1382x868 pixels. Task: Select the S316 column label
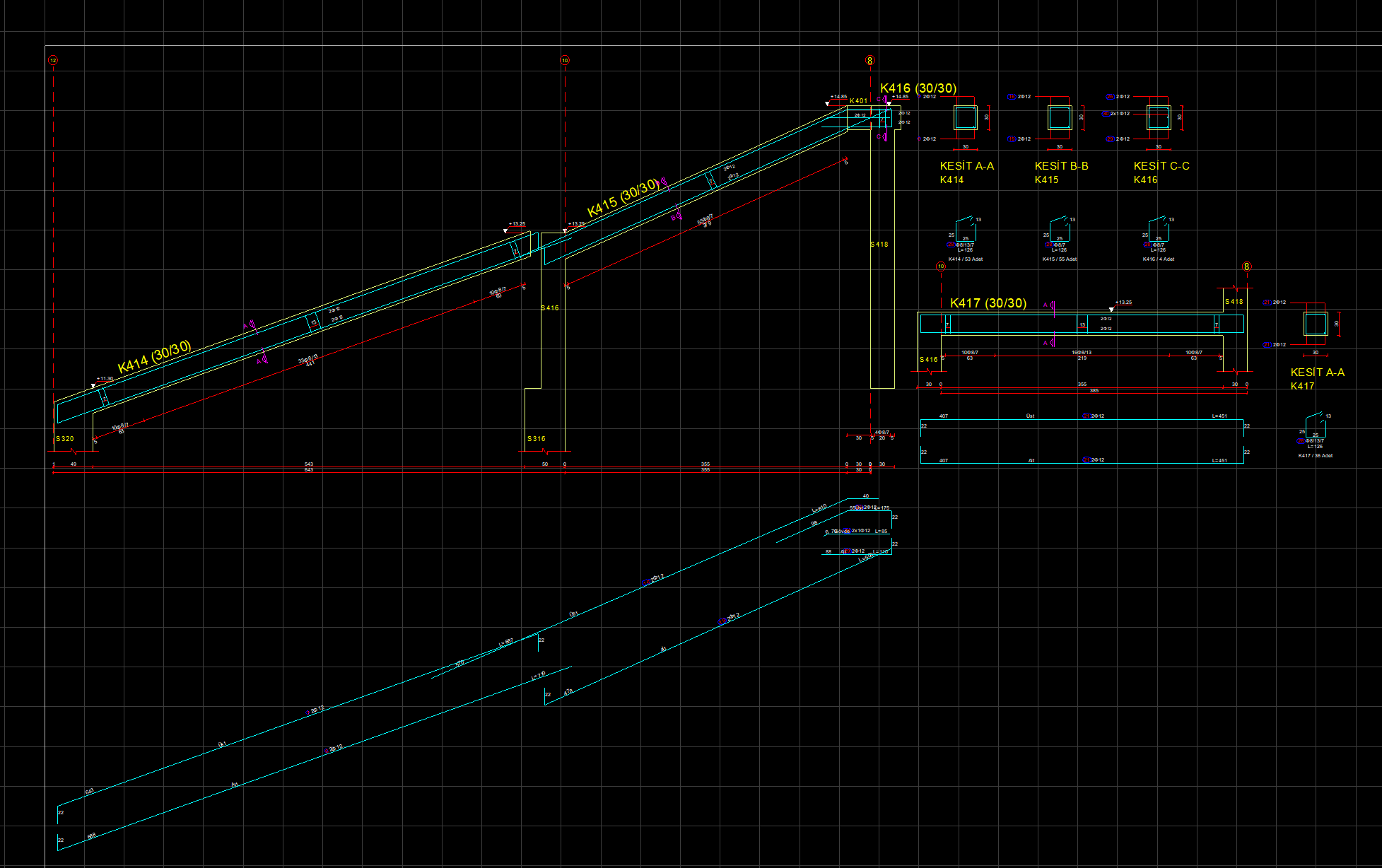(536, 439)
